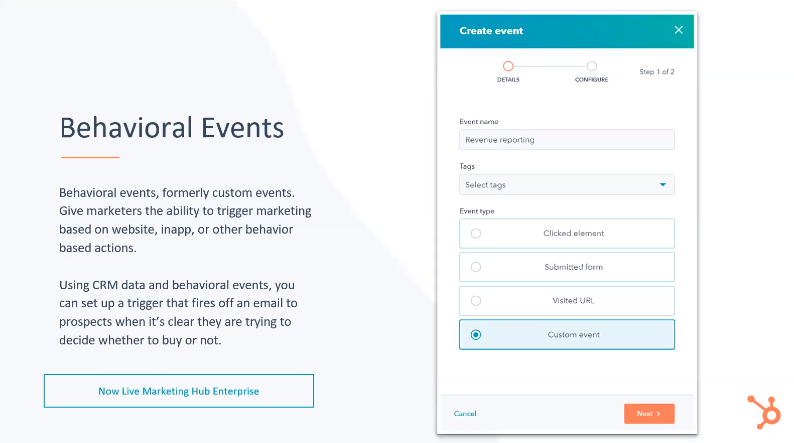Click the CONFIGURE step label
The height and width of the screenshot is (443, 794).
[x=591, y=79]
